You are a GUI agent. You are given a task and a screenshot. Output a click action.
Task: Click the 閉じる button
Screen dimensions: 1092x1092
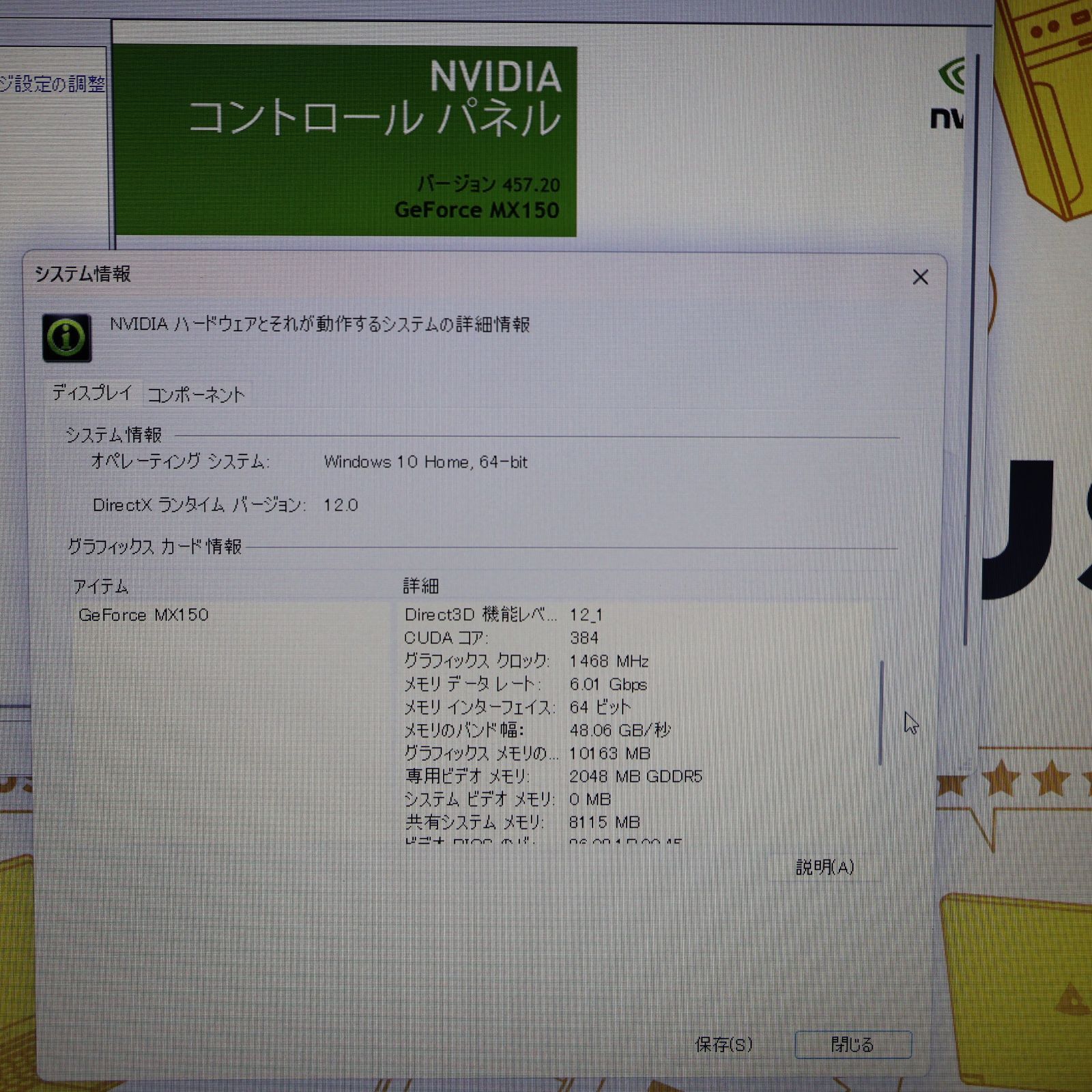(x=853, y=1044)
